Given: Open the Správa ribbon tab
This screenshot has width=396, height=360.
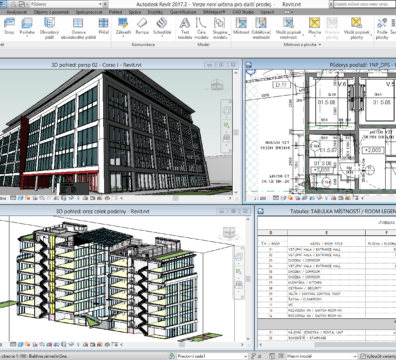Looking at the screenshot, I should pos(135,12).
